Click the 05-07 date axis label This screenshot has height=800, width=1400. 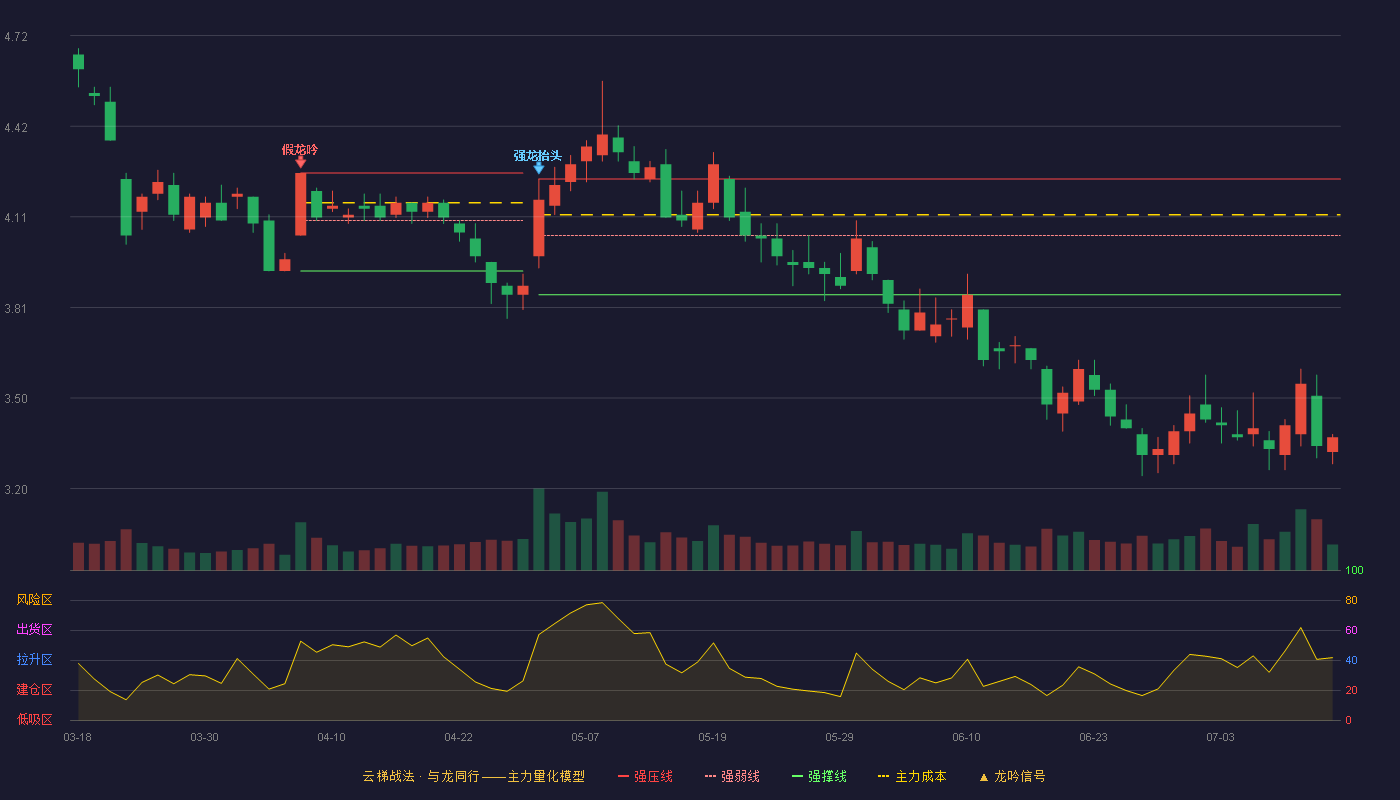[585, 737]
